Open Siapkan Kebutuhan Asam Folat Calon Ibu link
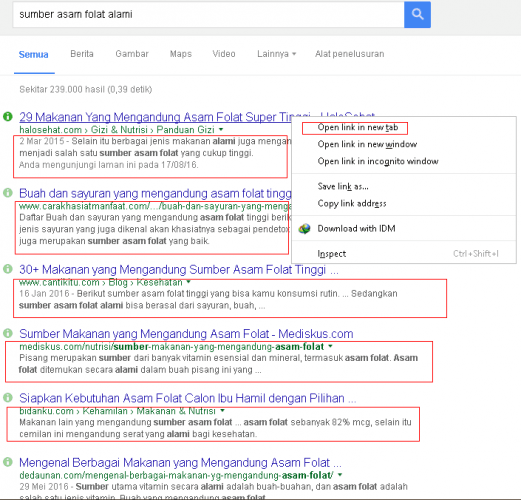521x500 pixels. tap(188, 398)
